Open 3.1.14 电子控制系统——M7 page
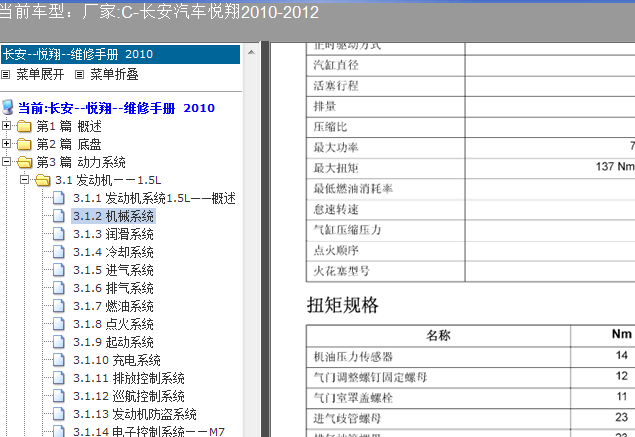This screenshot has height=437, width=635. (x=149, y=431)
